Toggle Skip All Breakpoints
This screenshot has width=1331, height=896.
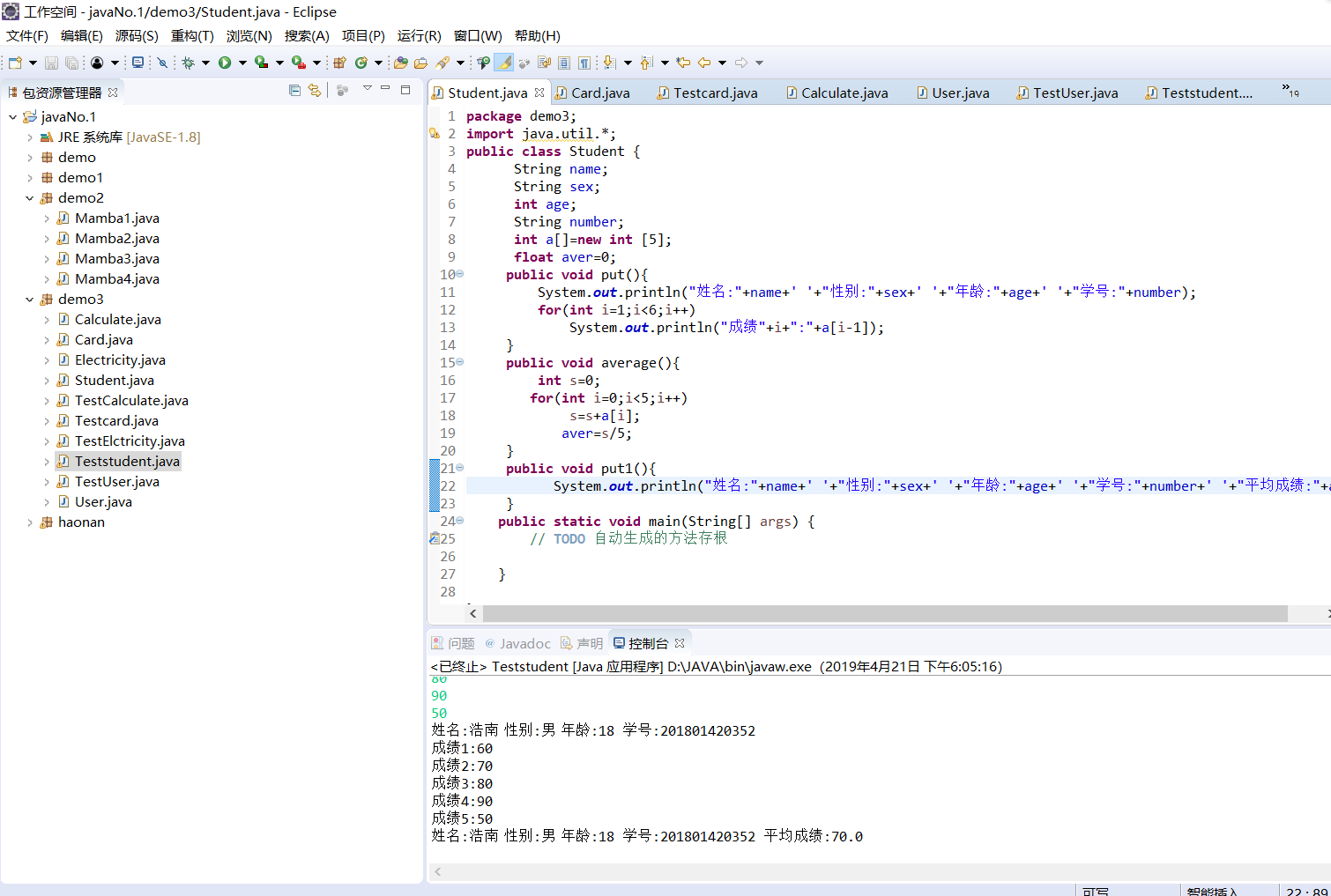pos(162,63)
